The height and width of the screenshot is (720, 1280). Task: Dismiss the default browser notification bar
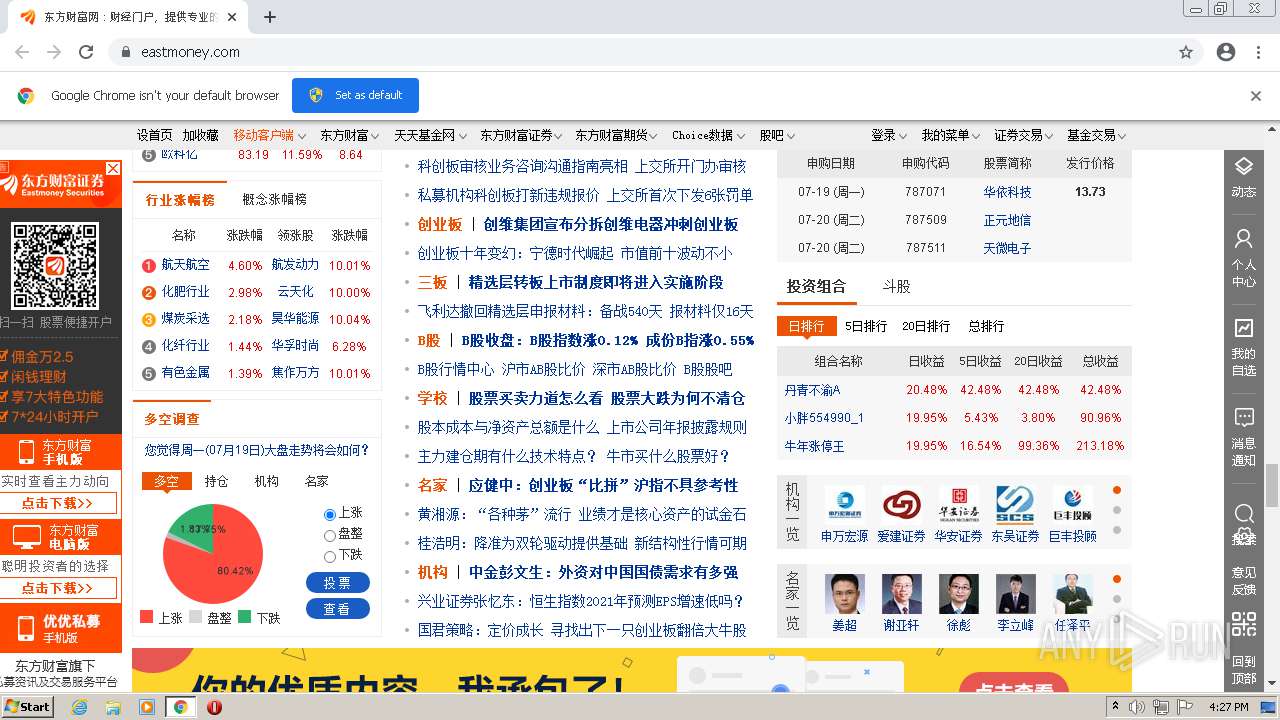pos(1256,96)
